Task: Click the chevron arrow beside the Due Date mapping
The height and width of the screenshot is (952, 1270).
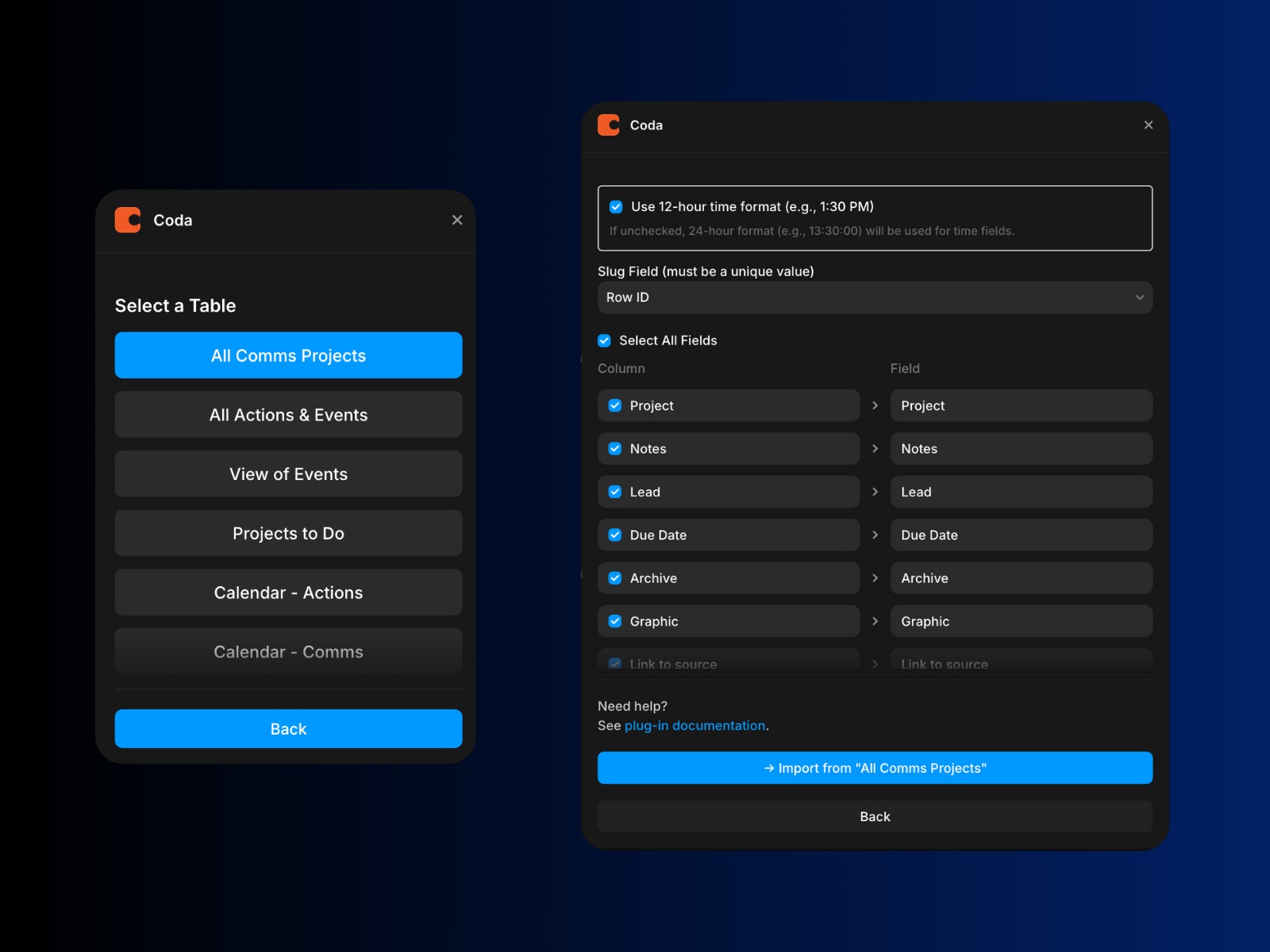Action: click(x=876, y=535)
